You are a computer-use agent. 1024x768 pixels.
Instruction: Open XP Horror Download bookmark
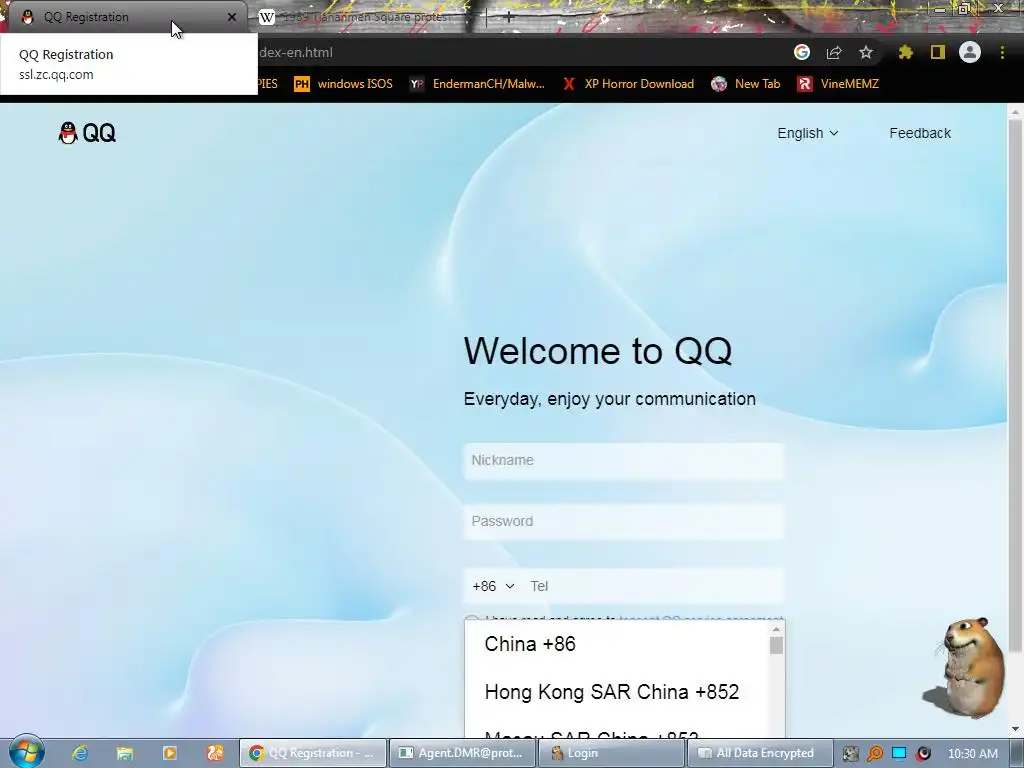(x=628, y=84)
